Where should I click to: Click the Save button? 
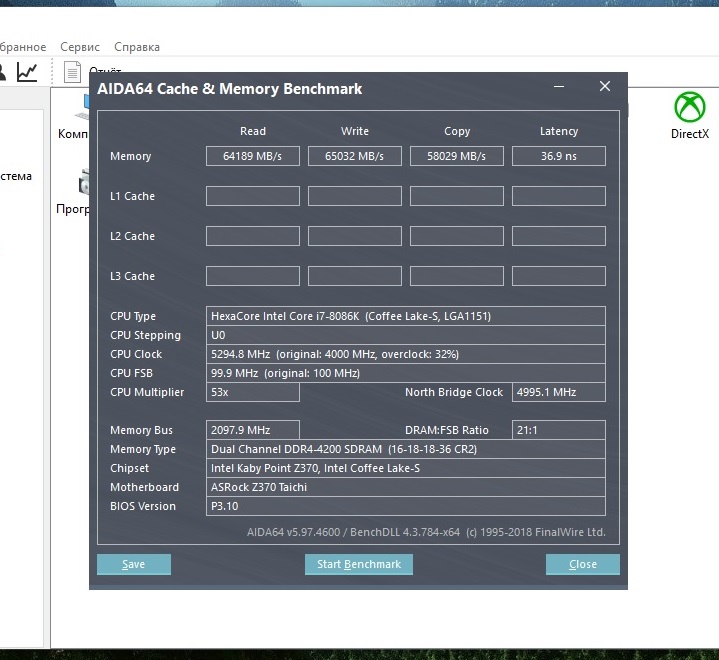coord(133,564)
